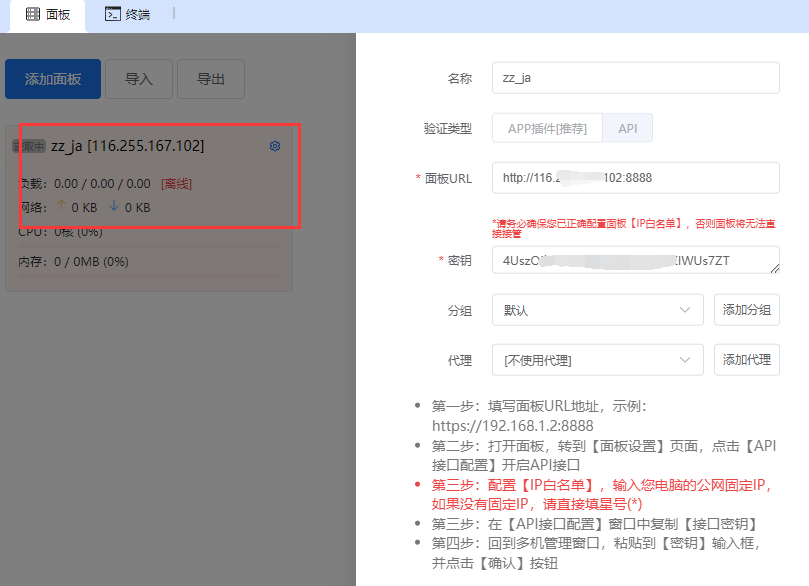The image size is (809, 586).
Task: Click the 内存: 0 / 0MB (0%) text
Action: (x=73, y=262)
